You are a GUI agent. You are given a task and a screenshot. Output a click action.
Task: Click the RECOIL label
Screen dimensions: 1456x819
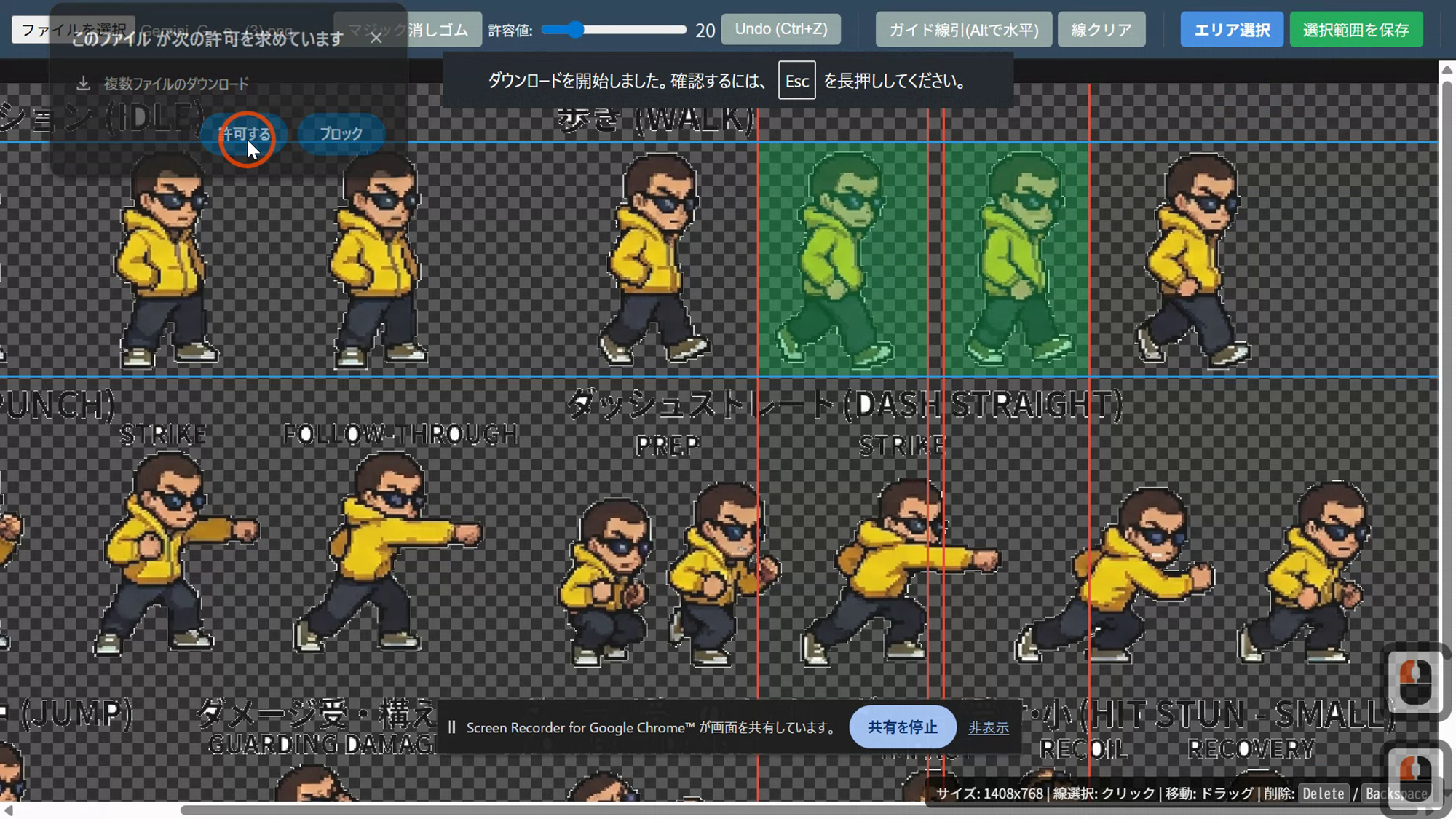click(x=1083, y=748)
